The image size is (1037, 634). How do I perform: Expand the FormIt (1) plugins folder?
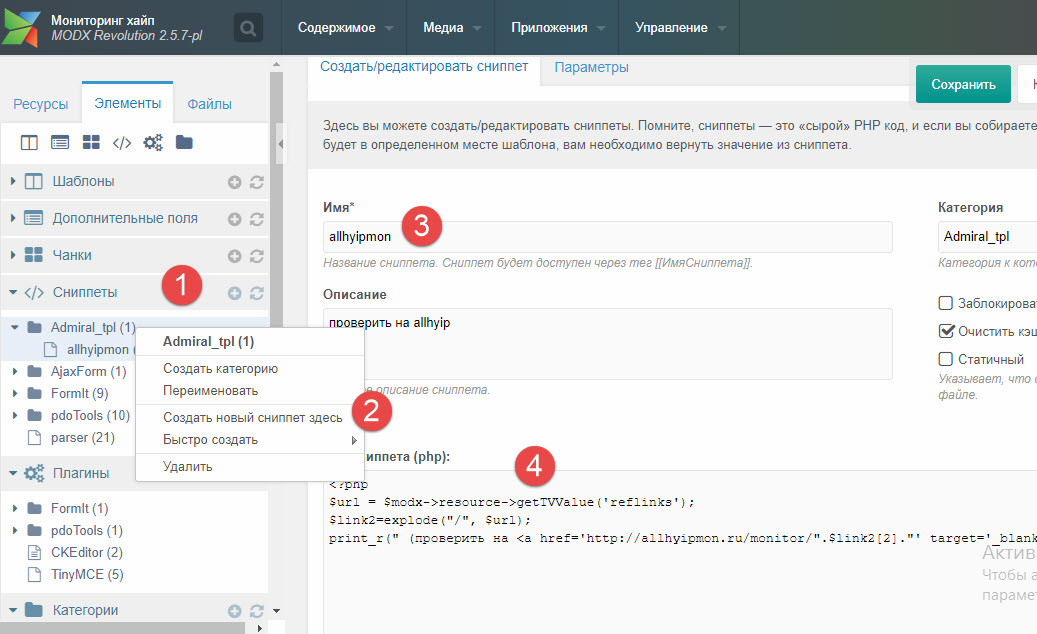(15, 508)
